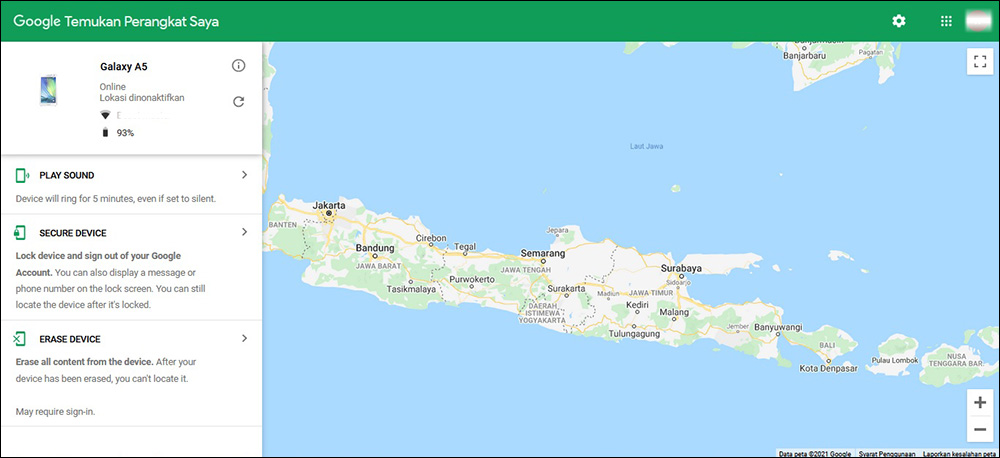The width and height of the screenshot is (1000, 458).
Task: Expand the Play Sound option chevron
Action: [x=244, y=176]
